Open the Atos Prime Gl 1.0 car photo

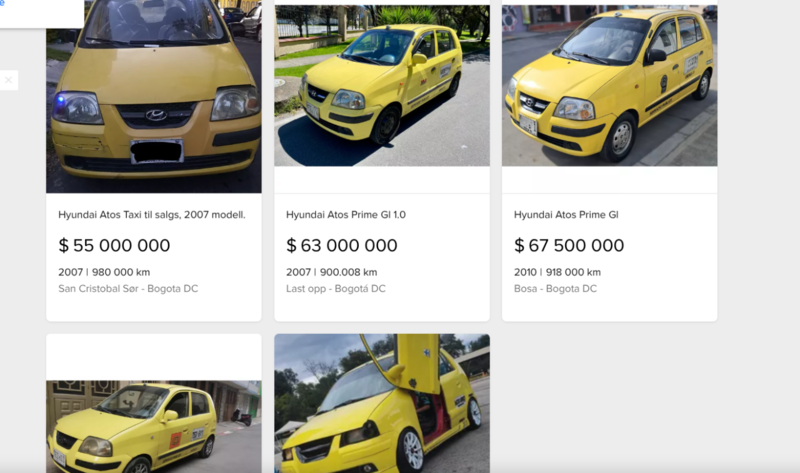[x=382, y=85]
